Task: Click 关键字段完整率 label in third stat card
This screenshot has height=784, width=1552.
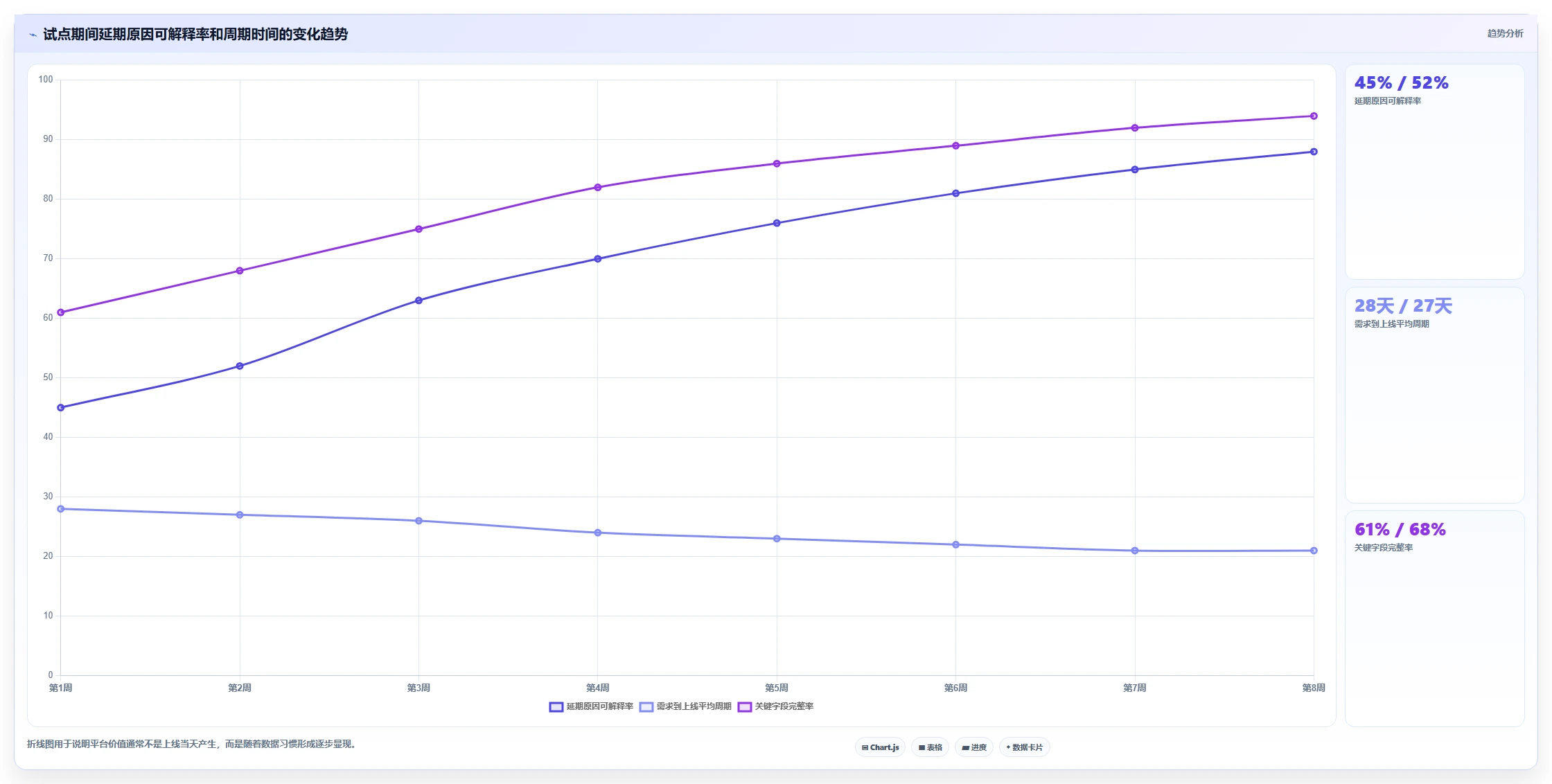Action: tap(1383, 548)
